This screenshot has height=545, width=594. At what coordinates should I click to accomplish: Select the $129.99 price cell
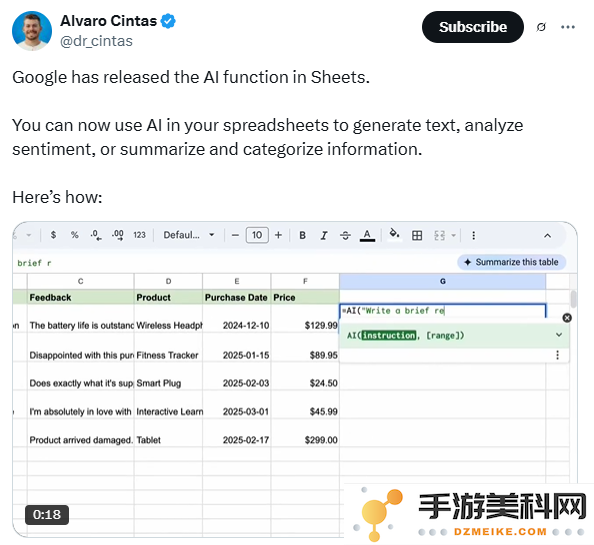[305, 319]
